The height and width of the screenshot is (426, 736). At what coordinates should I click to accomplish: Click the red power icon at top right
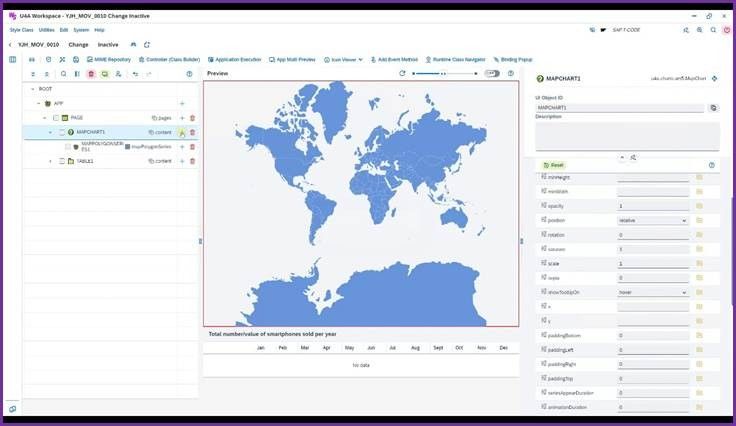tap(727, 30)
